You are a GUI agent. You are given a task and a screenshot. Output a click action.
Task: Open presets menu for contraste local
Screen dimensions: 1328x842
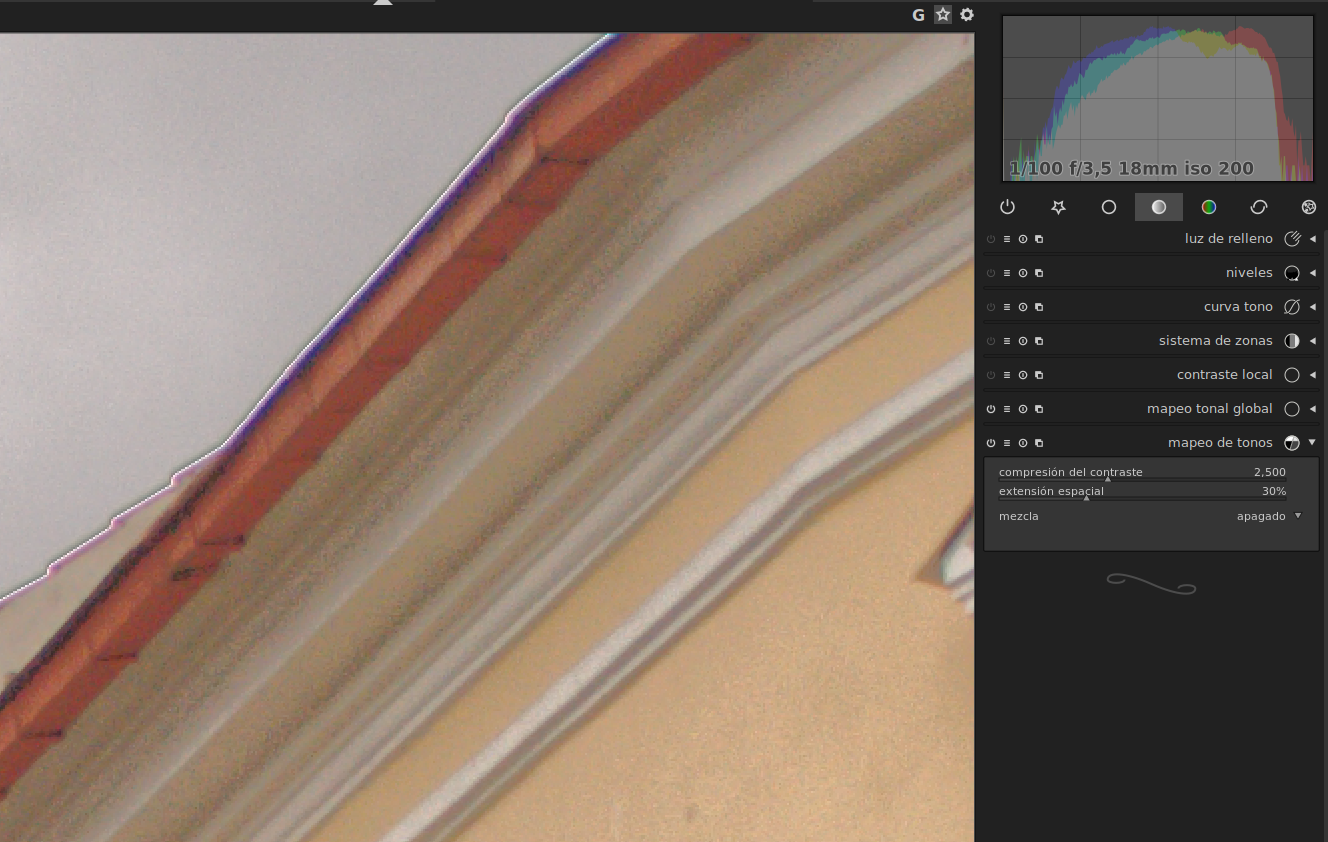(x=1007, y=375)
